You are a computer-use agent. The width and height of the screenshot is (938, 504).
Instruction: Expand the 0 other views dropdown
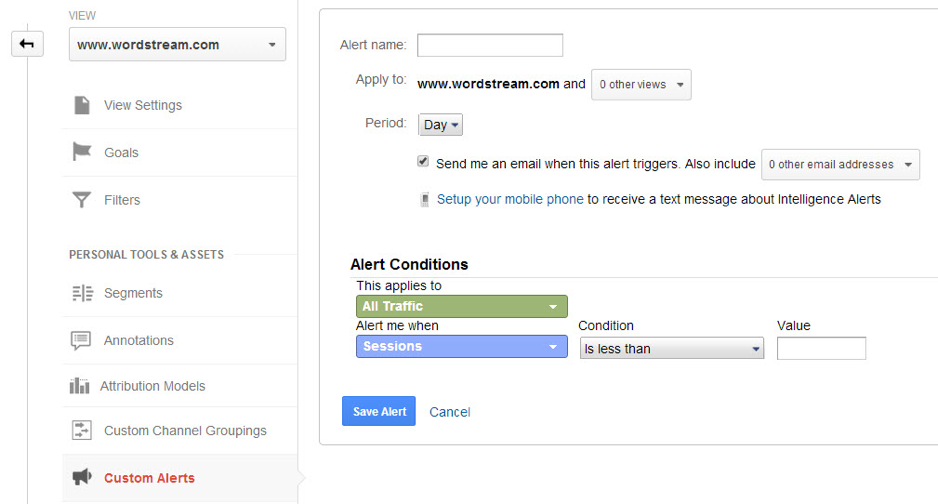(641, 84)
